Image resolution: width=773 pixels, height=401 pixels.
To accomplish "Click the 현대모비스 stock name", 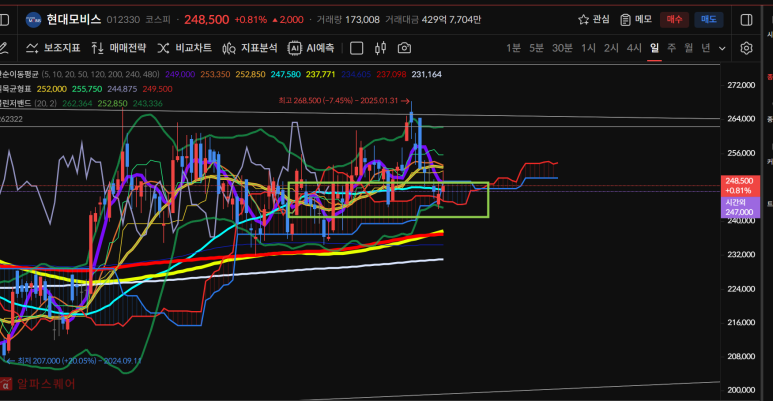I will pos(73,19).
